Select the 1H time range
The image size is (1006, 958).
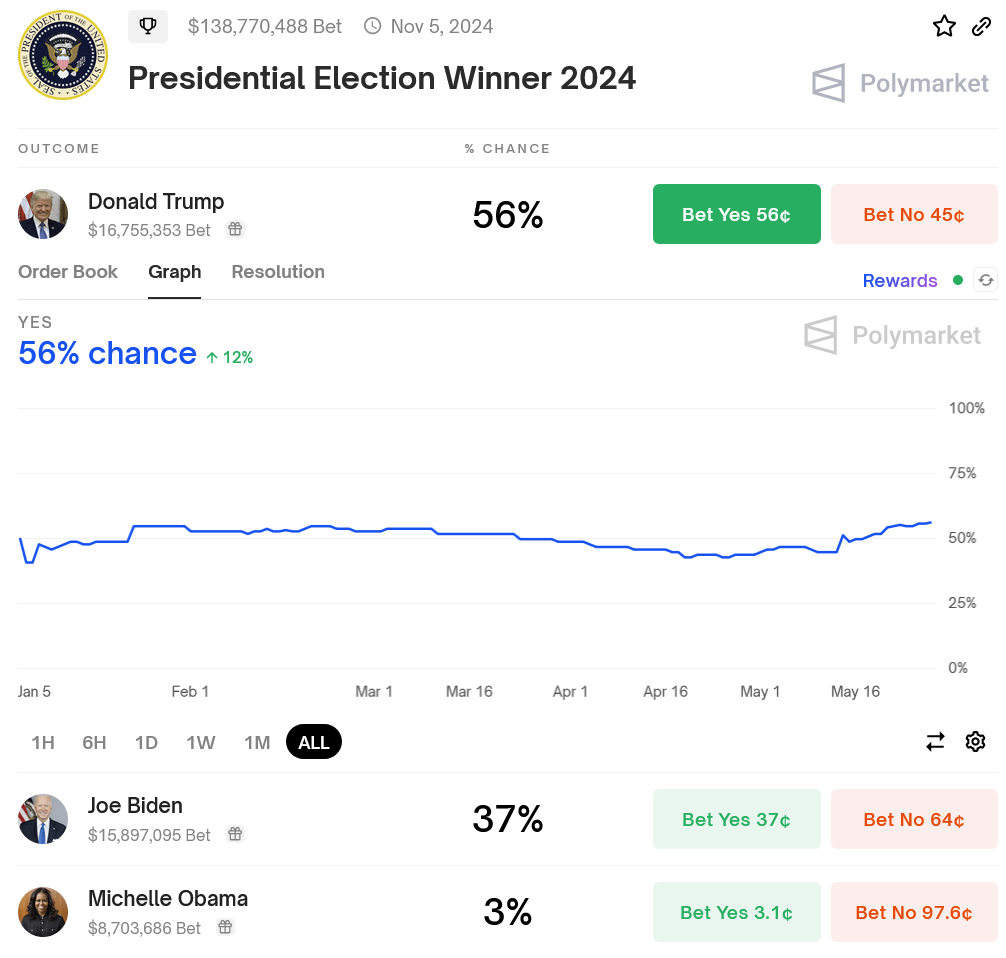[x=43, y=742]
